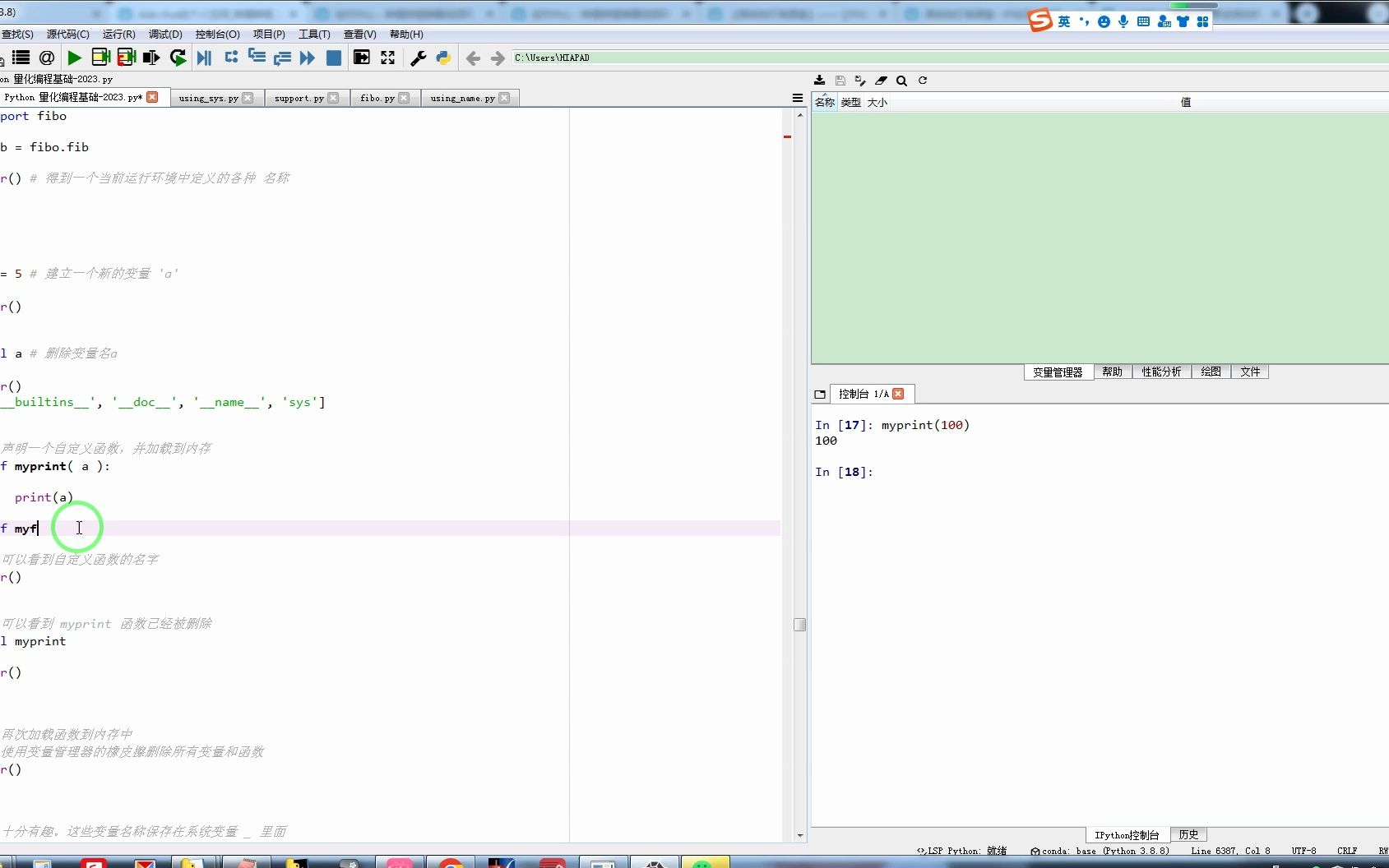Close the using_sys.py tab

tap(248, 98)
